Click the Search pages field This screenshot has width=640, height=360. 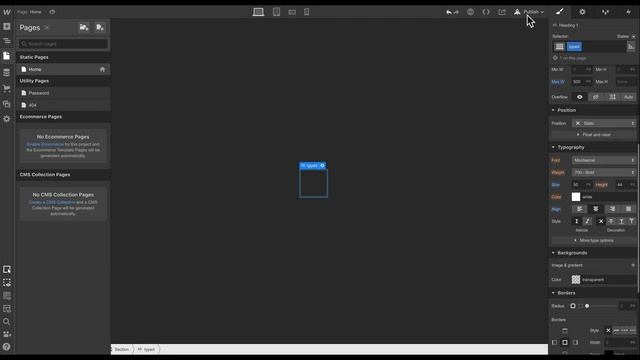pyautogui.click(x=64, y=44)
